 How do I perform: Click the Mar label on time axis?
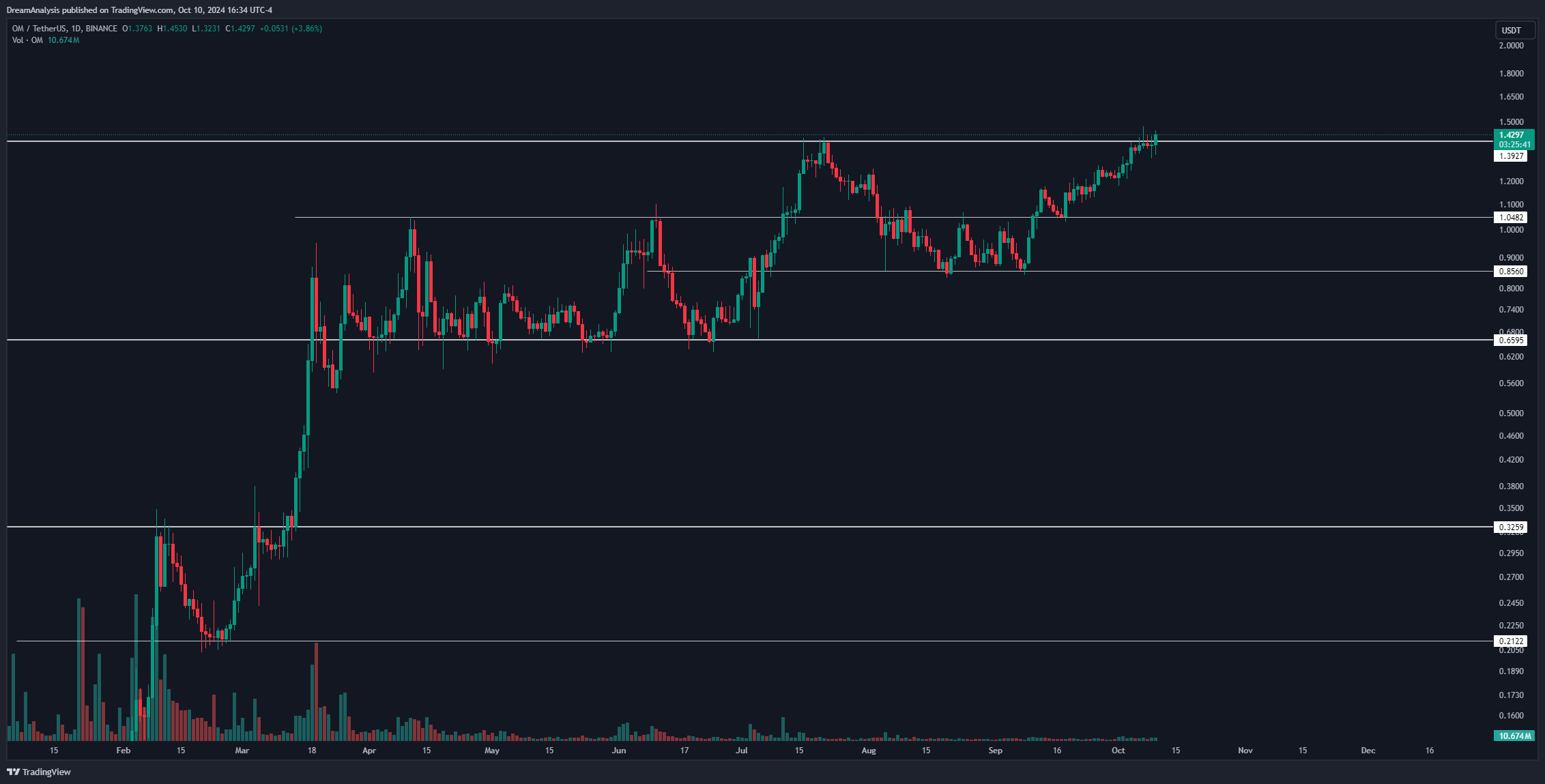[242, 751]
